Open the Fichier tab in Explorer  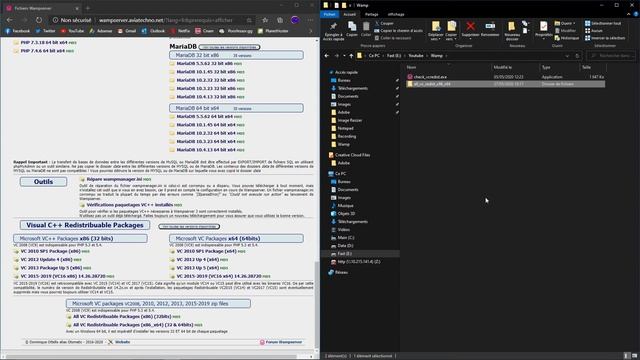[329, 14]
